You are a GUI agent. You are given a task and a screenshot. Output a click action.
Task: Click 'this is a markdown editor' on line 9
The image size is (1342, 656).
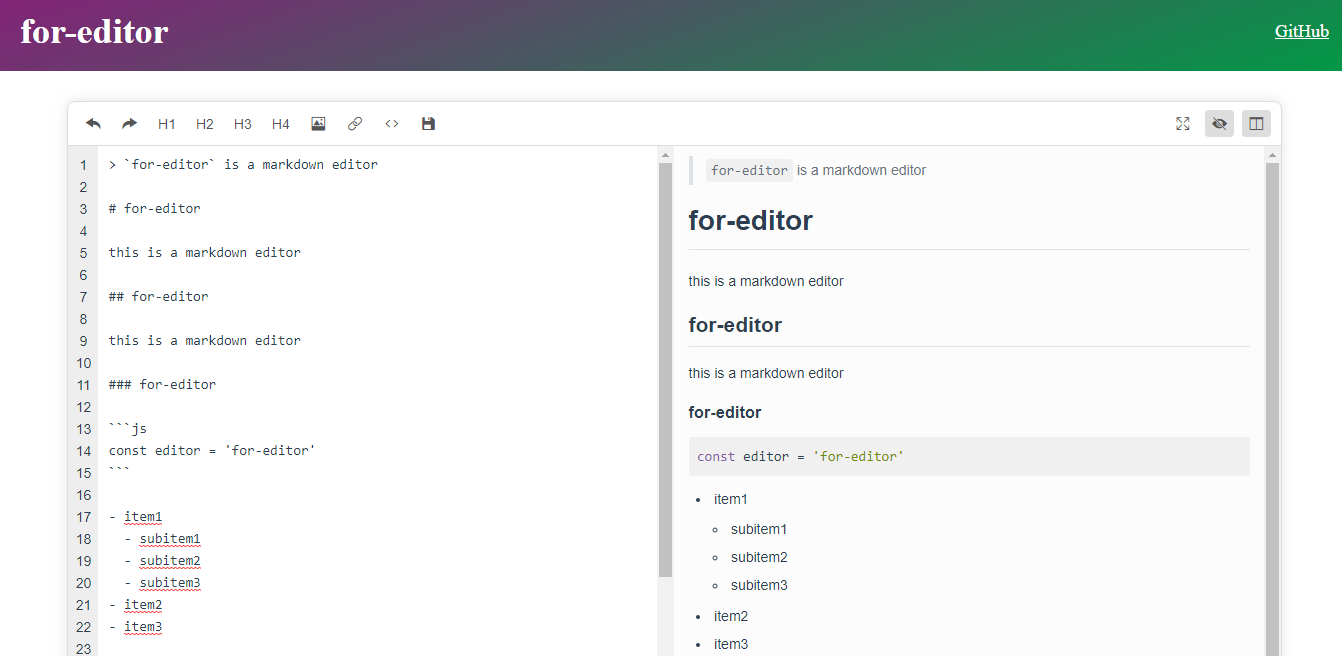pos(205,341)
